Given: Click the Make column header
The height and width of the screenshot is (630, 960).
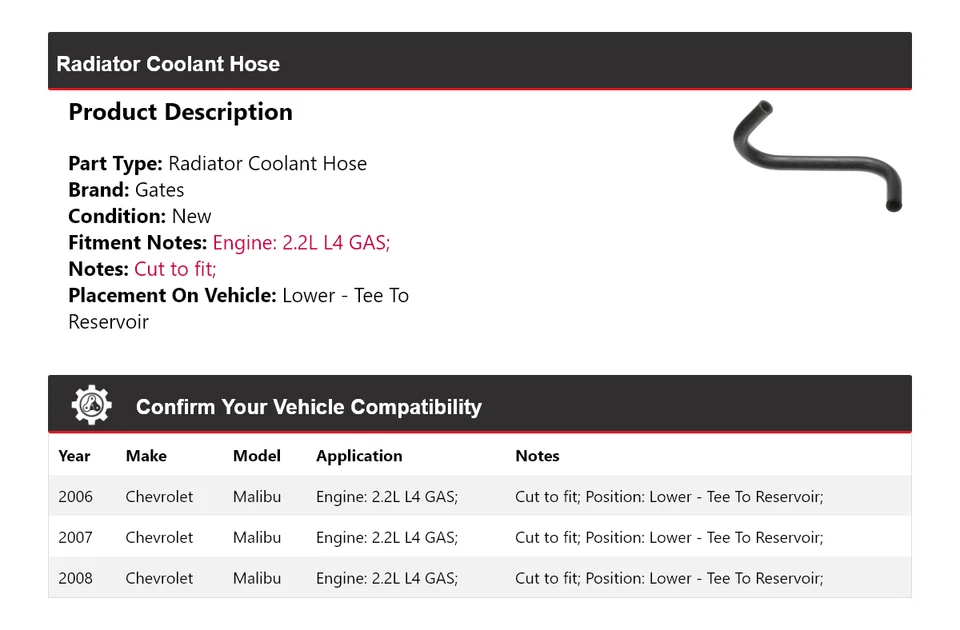Looking at the screenshot, I should click(146, 456).
